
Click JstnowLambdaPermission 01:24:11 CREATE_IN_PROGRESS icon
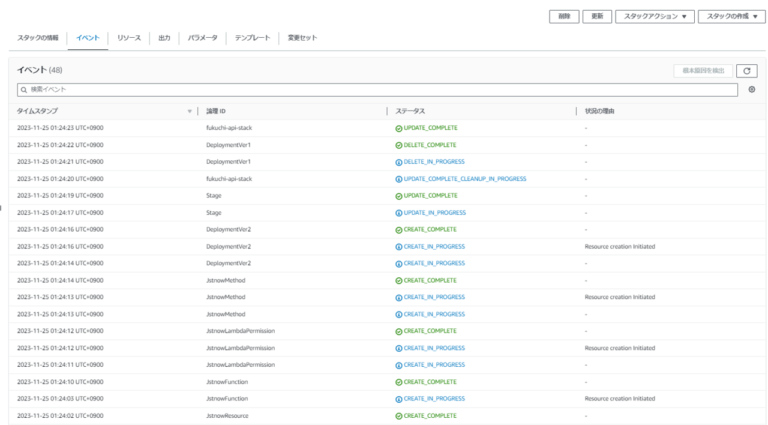point(399,365)
